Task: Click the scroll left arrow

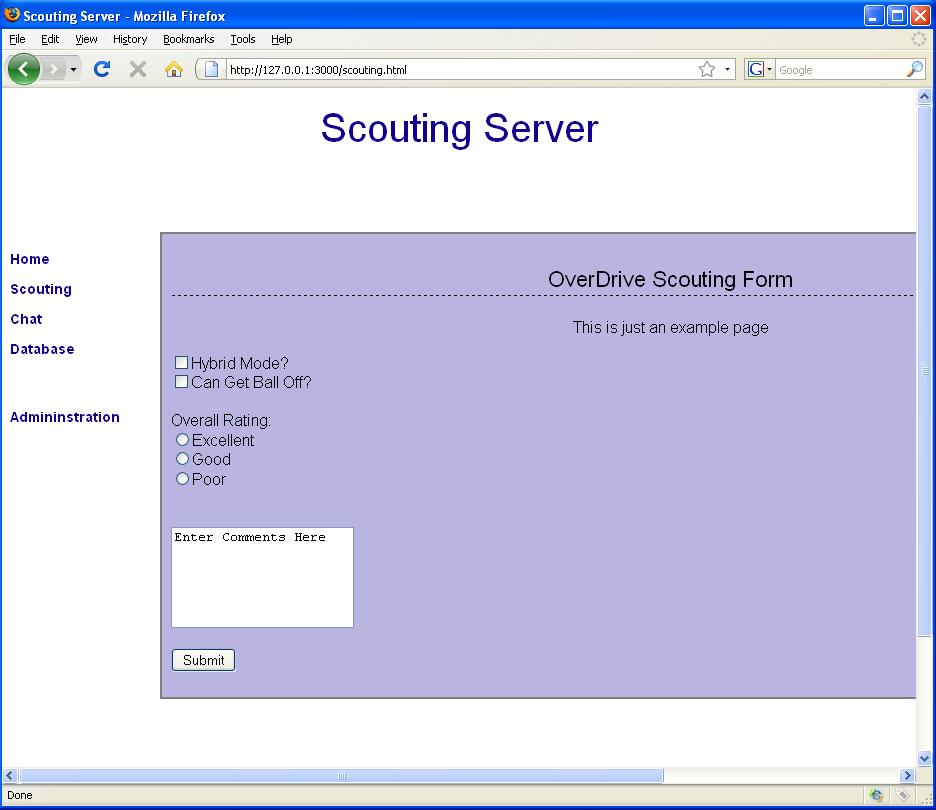Action: [10, 775]
